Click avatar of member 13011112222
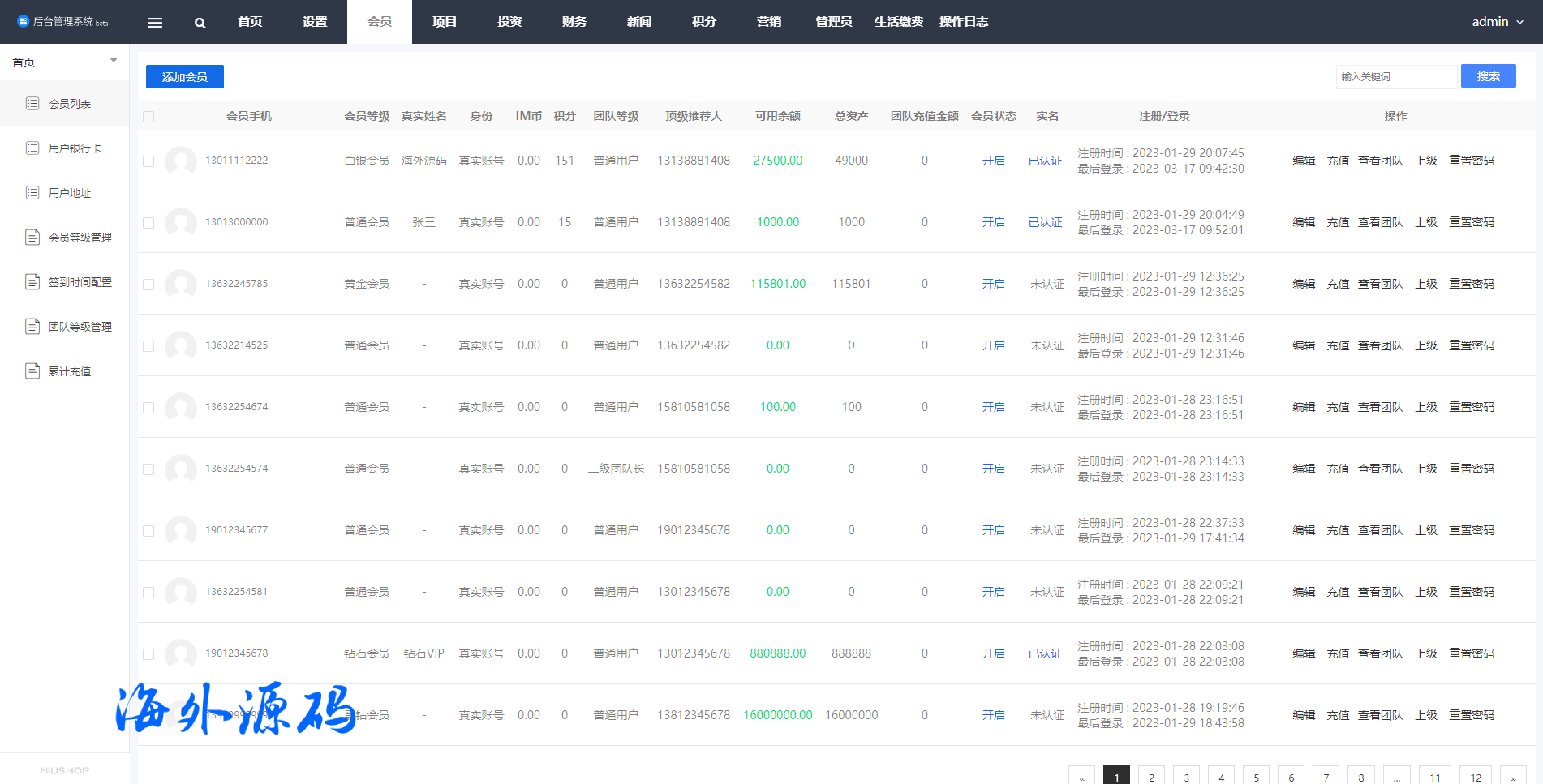Viewport: 1543px width, 784px height. coord(180,161)
